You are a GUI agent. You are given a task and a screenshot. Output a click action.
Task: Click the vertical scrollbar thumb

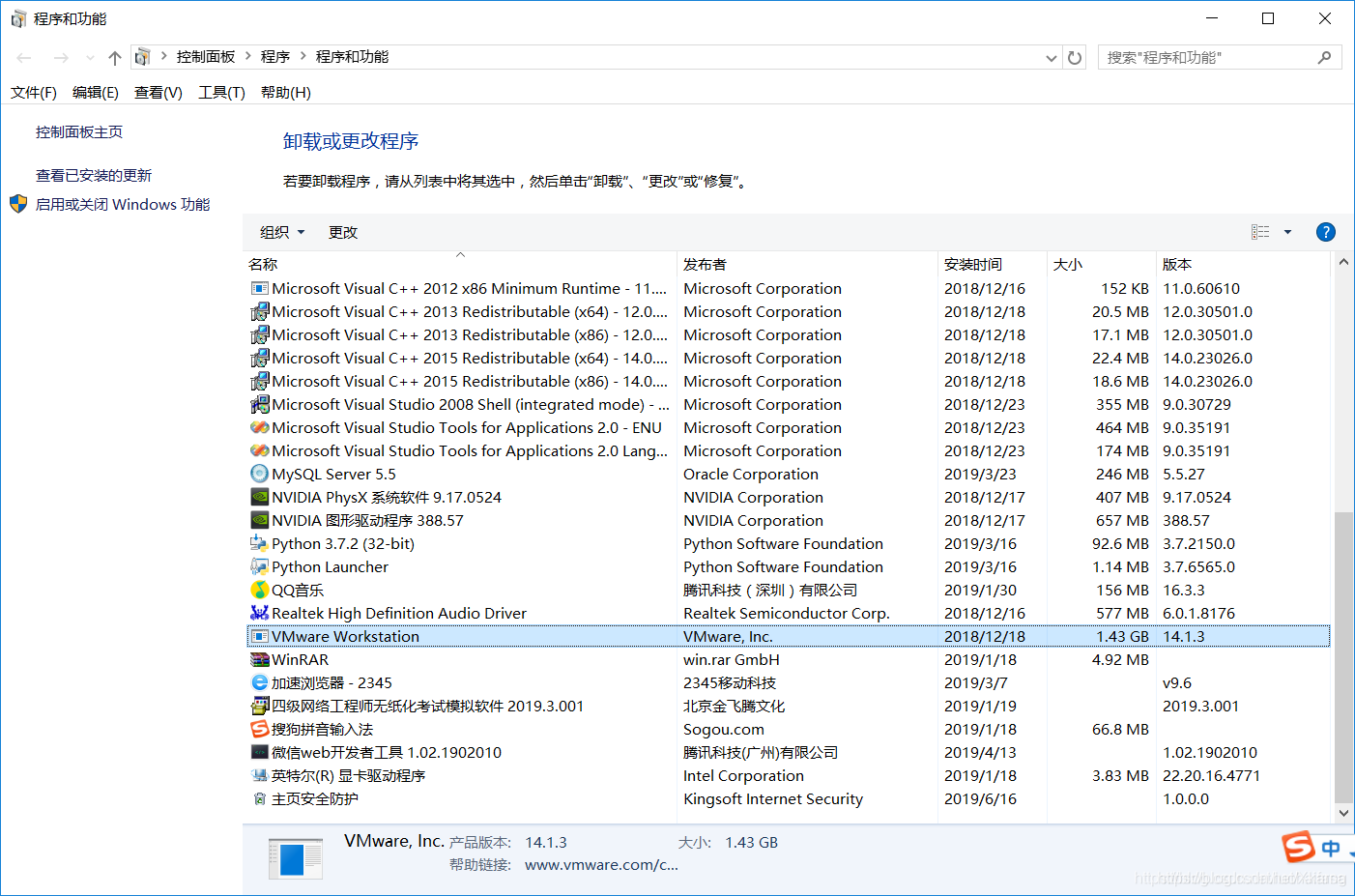pyautogui.click(x=1343, y=656)
